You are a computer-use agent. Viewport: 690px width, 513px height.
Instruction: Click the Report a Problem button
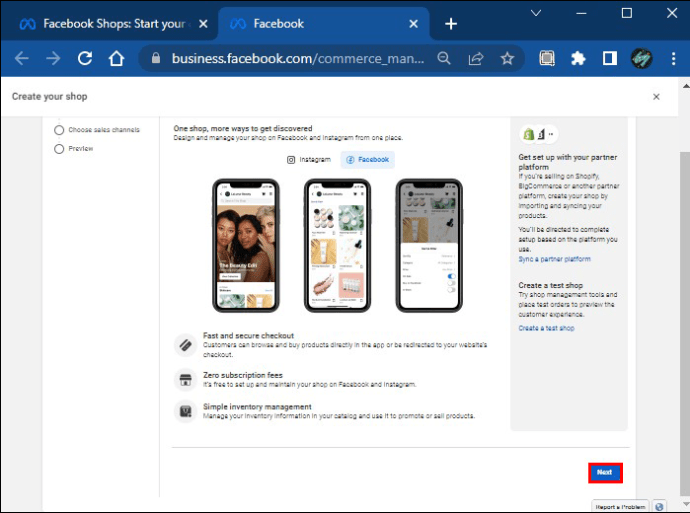(620, 507)
